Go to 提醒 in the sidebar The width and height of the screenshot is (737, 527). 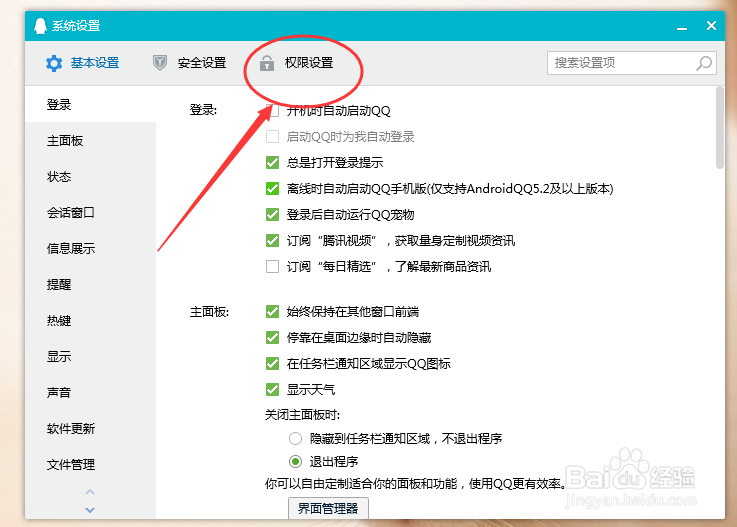coord(90,284)
